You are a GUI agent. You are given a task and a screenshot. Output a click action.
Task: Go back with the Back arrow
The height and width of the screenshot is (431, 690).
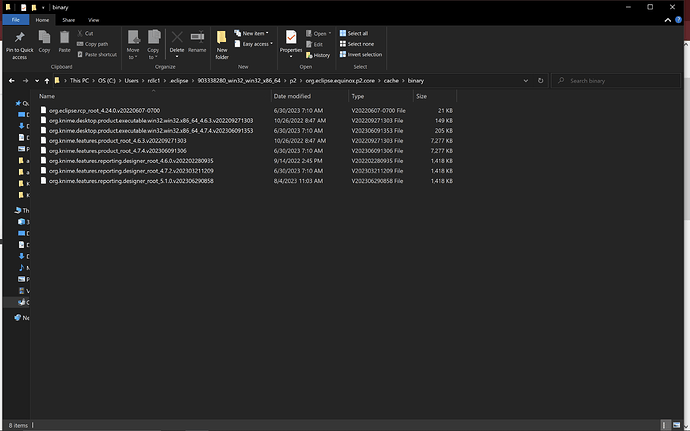(12, 81)
